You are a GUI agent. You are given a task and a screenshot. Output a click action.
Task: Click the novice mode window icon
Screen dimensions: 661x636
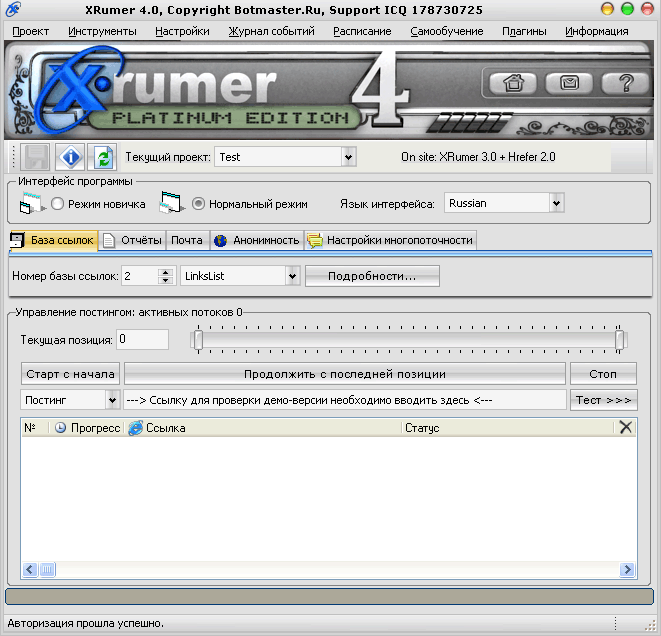[x=32, y=203]
